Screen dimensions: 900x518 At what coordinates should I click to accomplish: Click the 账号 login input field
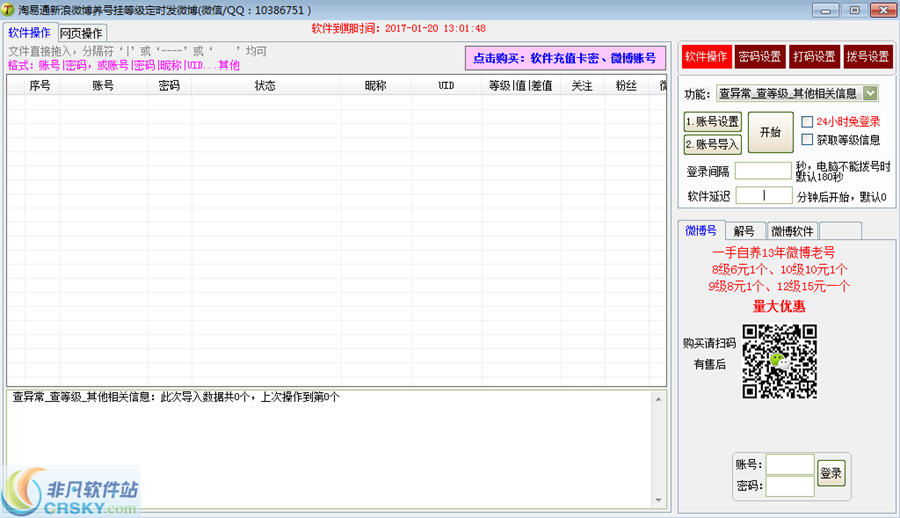coord(790,465)
